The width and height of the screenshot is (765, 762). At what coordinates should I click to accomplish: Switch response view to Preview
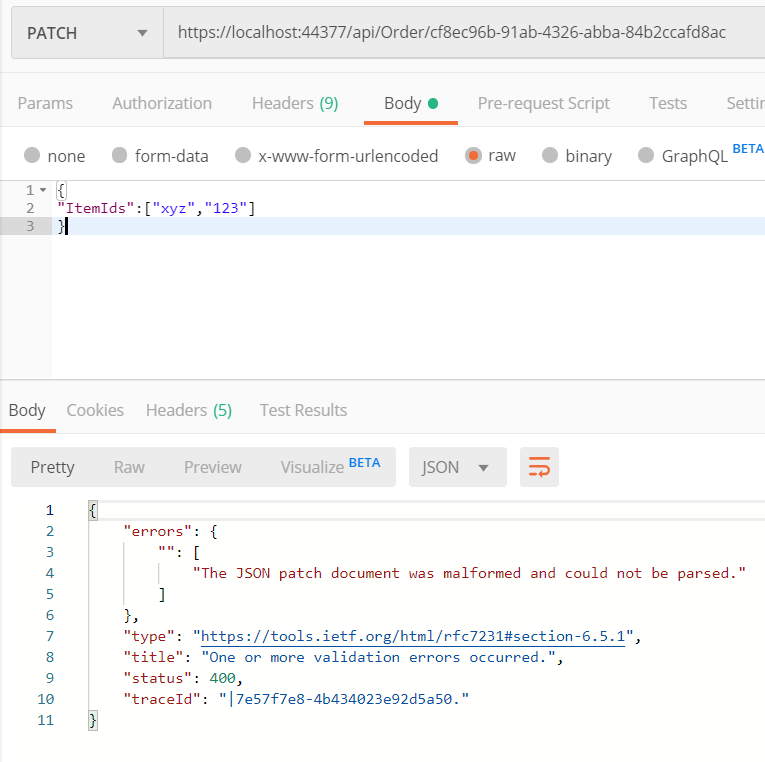(212, 467)
